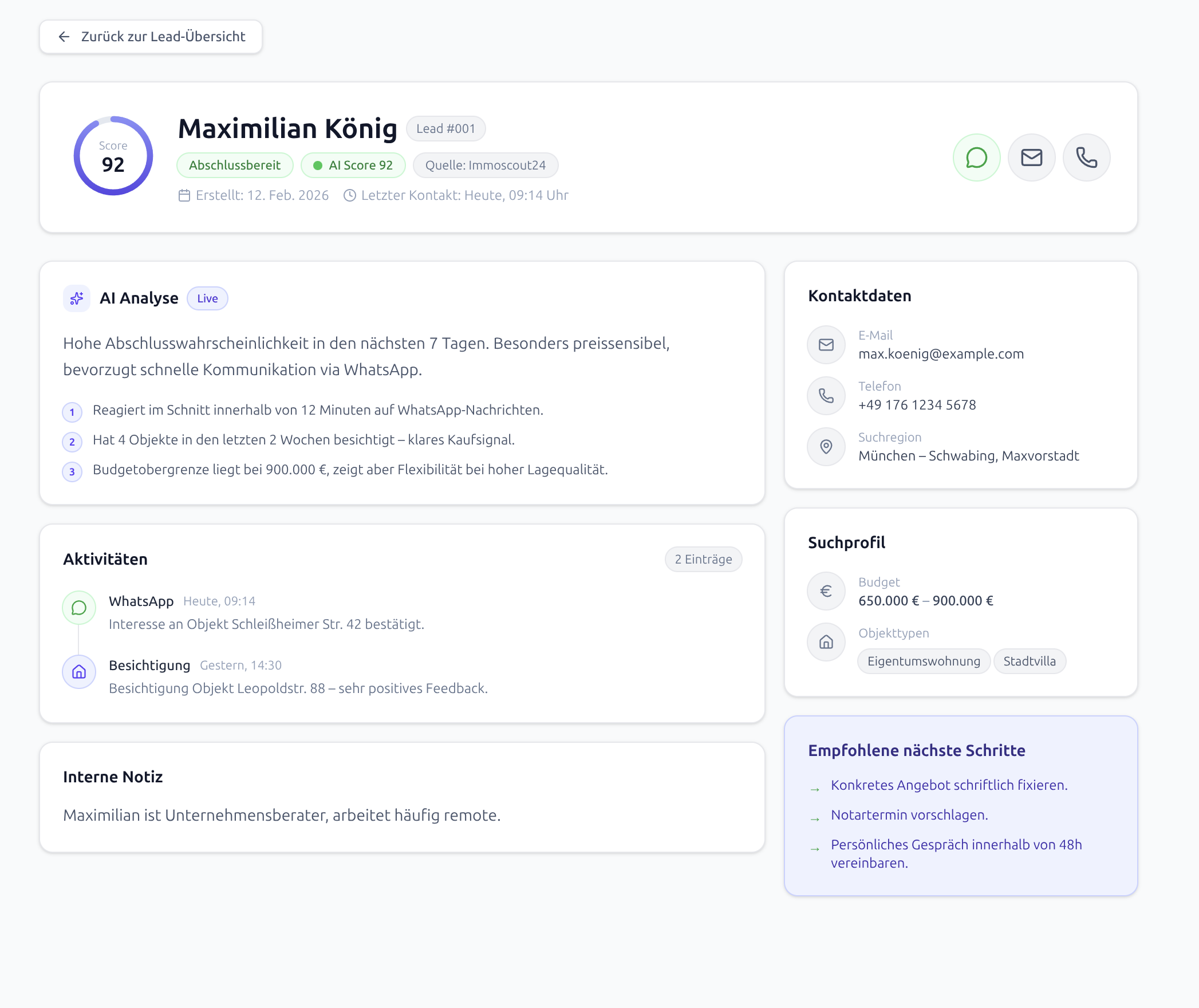Click 'Persönliches Gespräch innerhalb von 48h' text

956,845
